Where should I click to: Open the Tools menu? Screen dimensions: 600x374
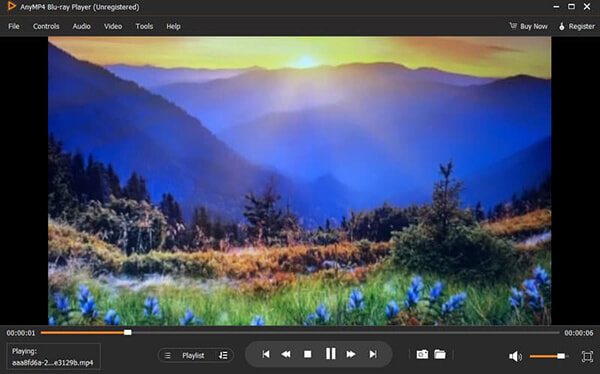[x=144, y=26]
